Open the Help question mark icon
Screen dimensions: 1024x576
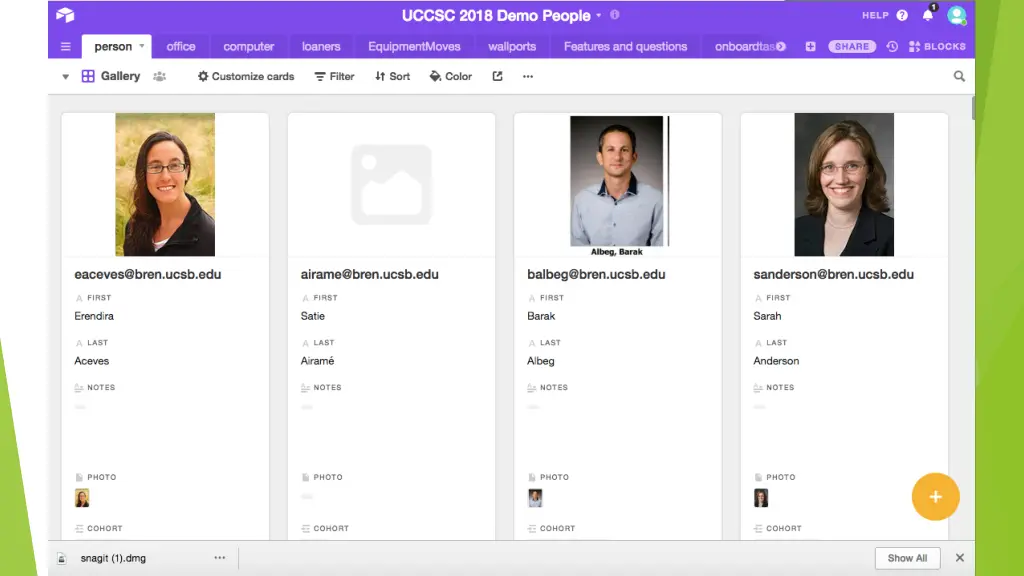(902, 15)
